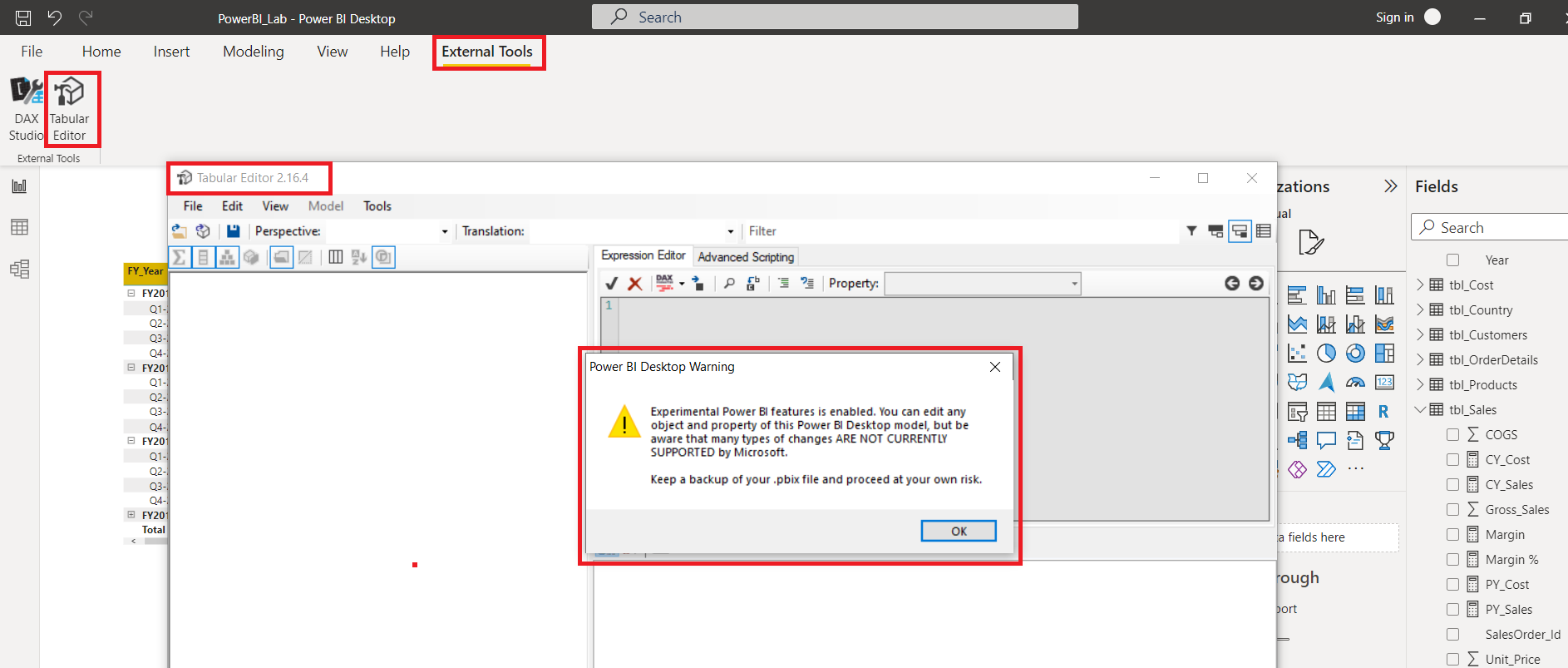Click the Tabular Editor Filter input field
1568x668 pixels.
(960, 231)
